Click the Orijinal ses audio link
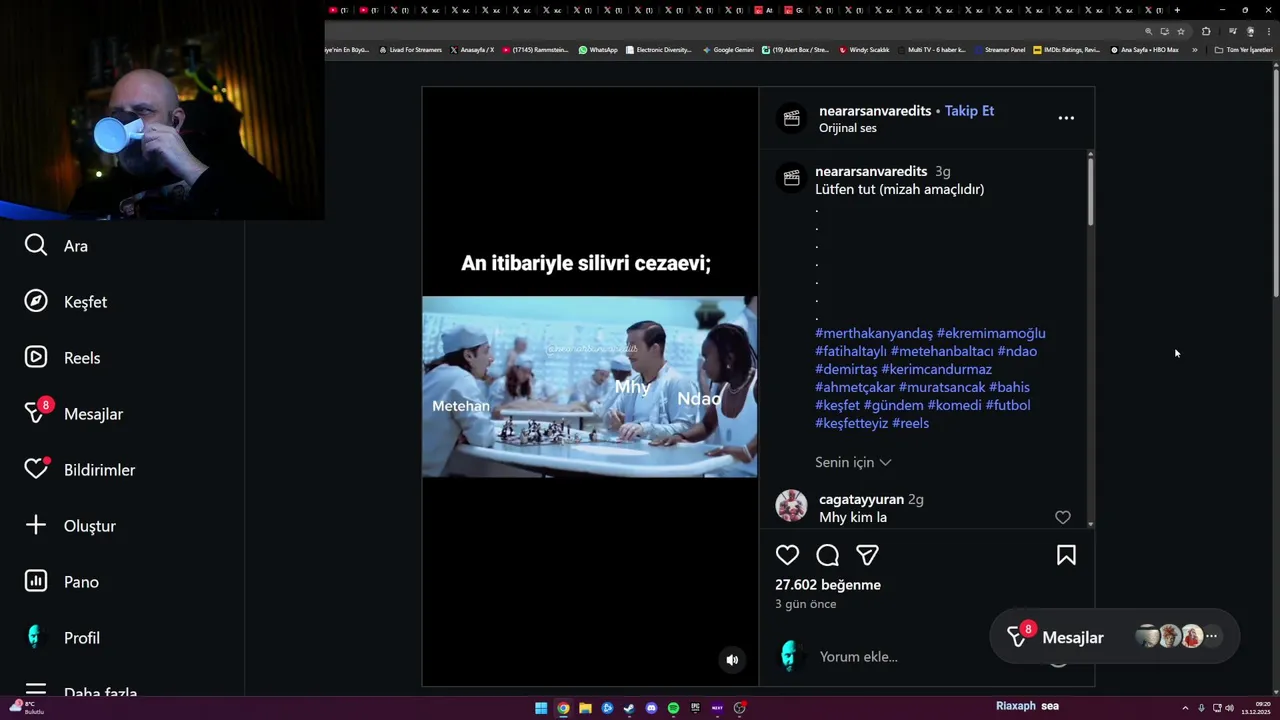The height and width of the screenshot is (720, 1280). point(848,128)
